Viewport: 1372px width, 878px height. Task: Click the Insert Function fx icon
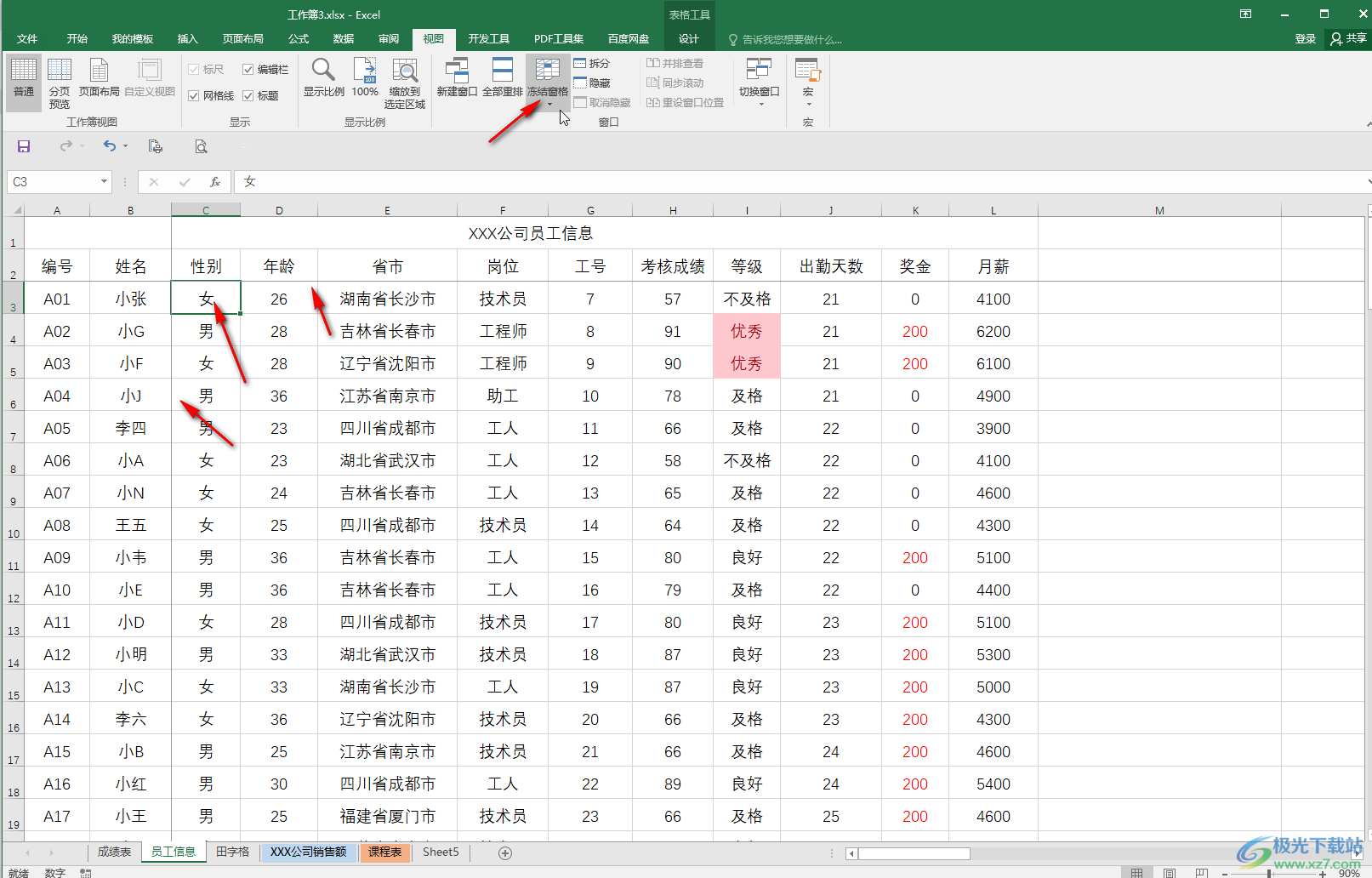pos(215,181)
